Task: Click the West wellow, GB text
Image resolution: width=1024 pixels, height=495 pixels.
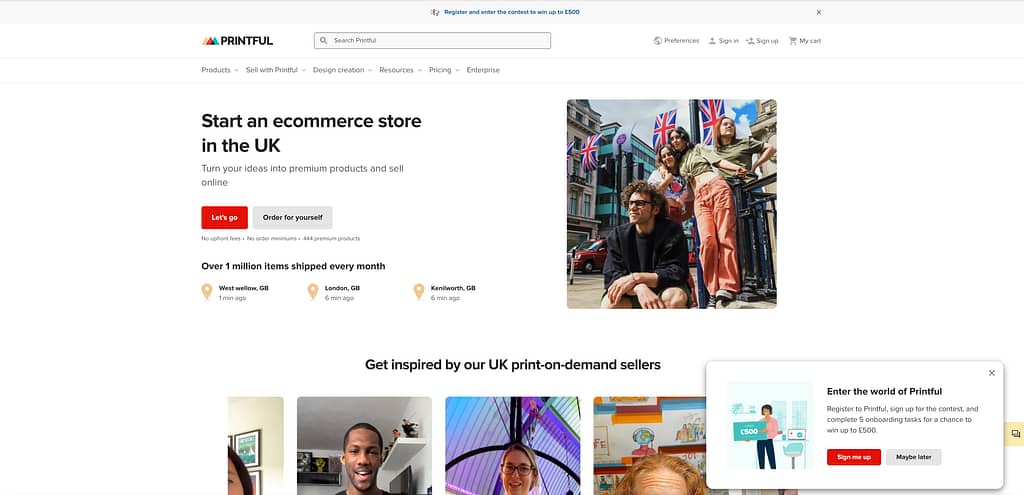Action: (x=244, y=288)
